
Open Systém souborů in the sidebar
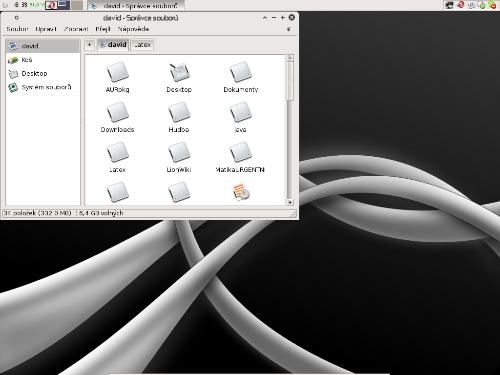[43, 87]
